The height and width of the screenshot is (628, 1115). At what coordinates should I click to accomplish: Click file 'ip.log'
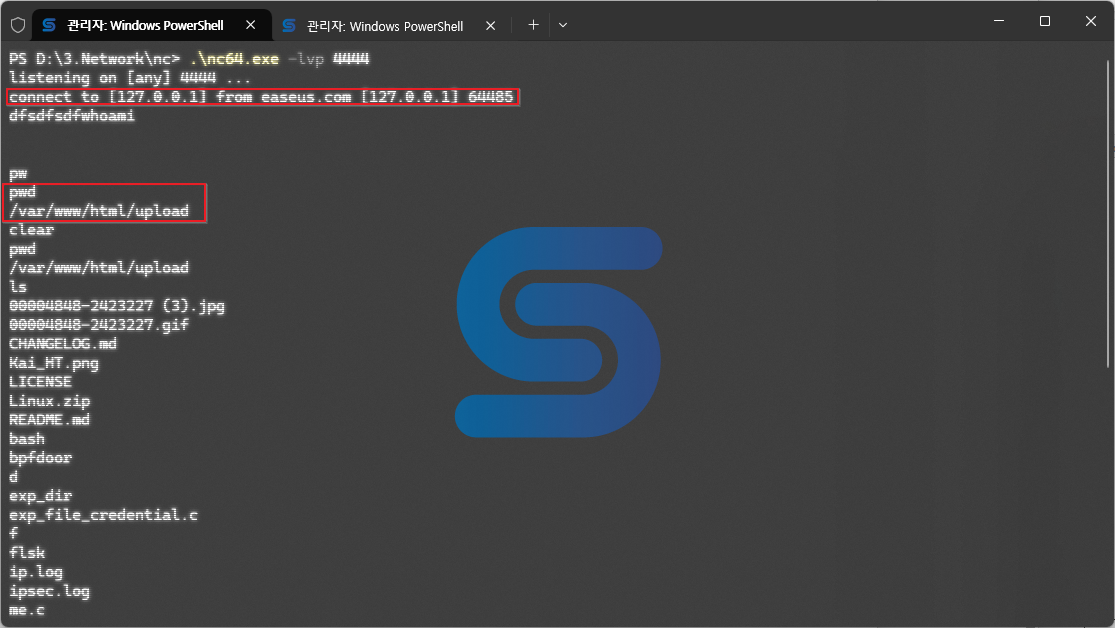pos(36,573)
